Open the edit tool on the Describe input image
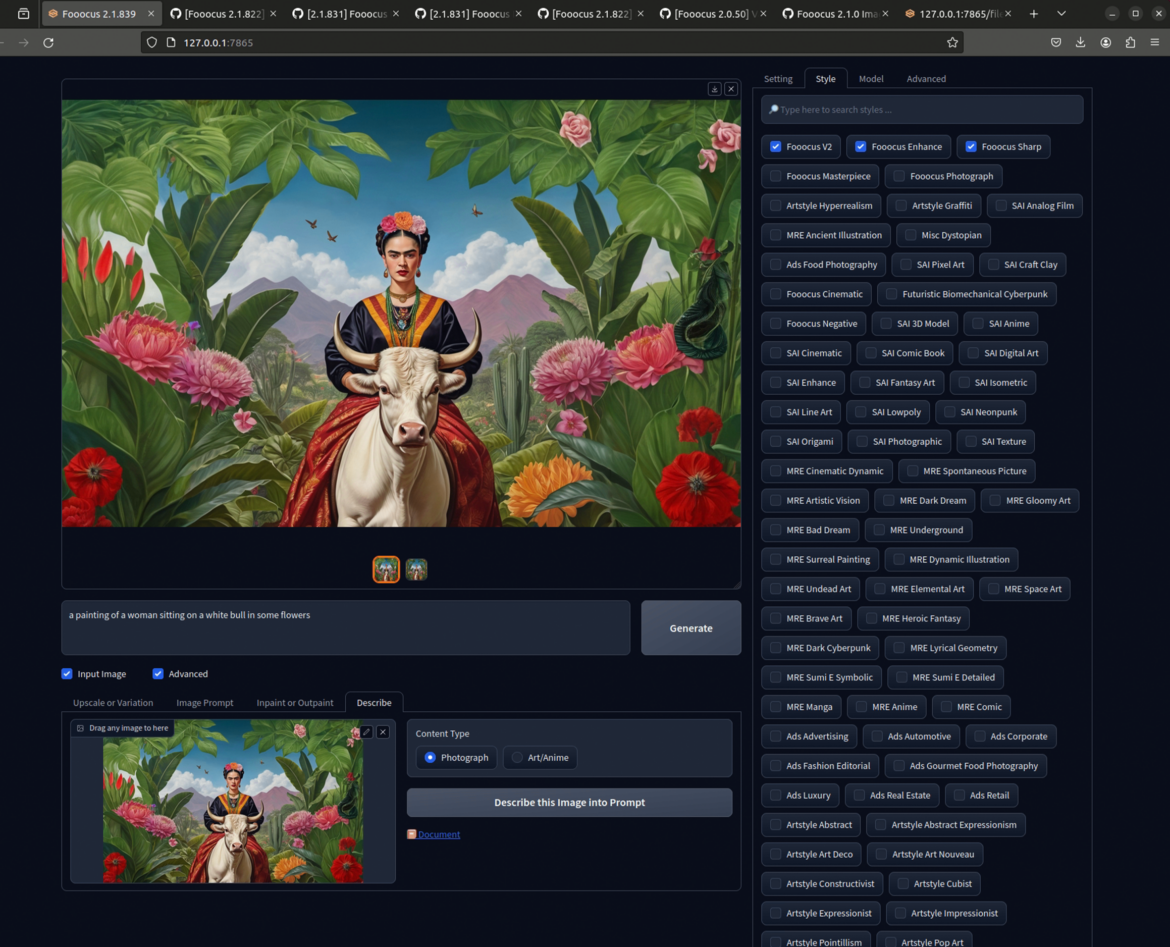 [366, 732]
